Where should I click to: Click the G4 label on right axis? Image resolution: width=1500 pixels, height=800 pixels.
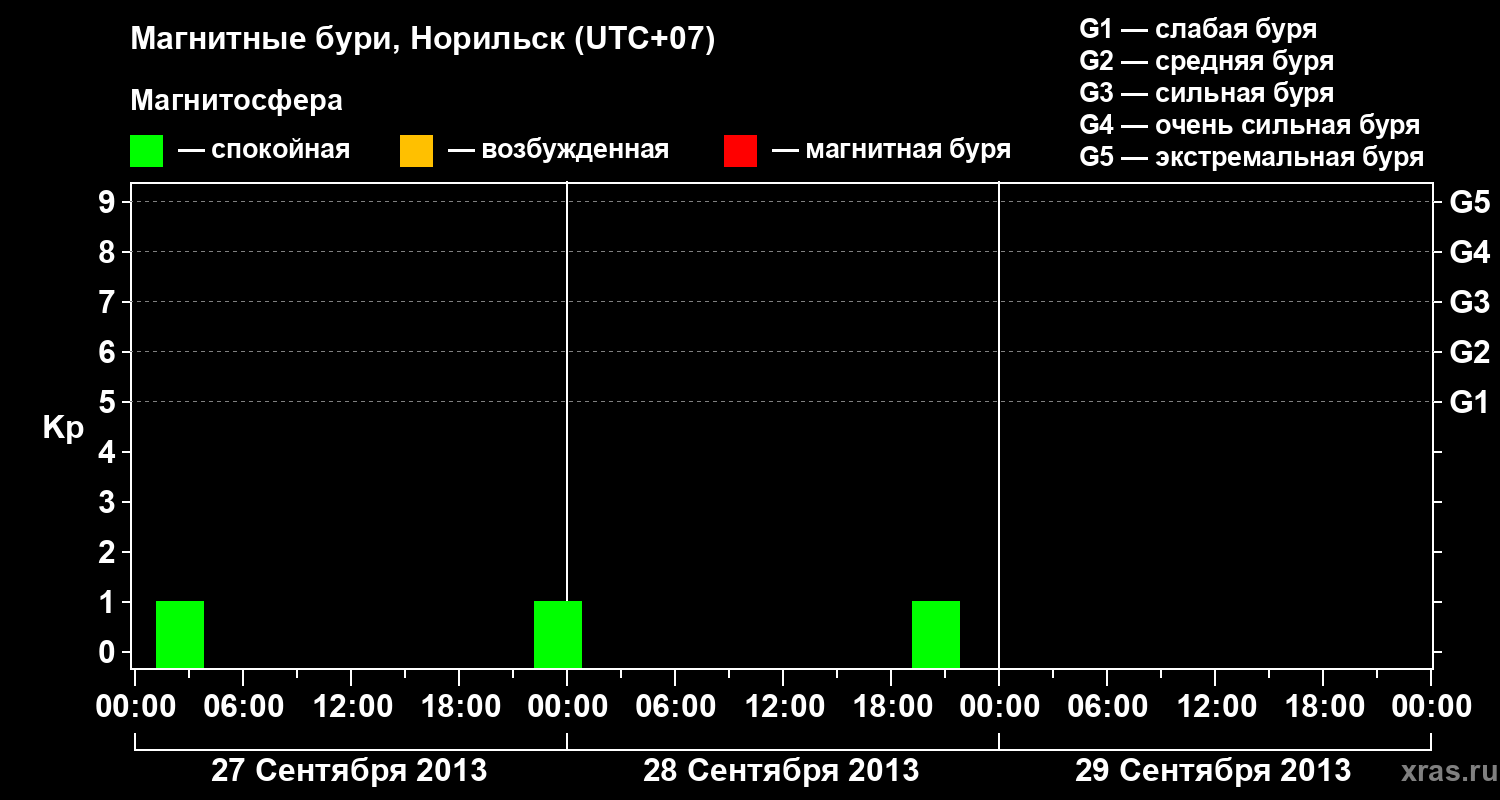1469,253
